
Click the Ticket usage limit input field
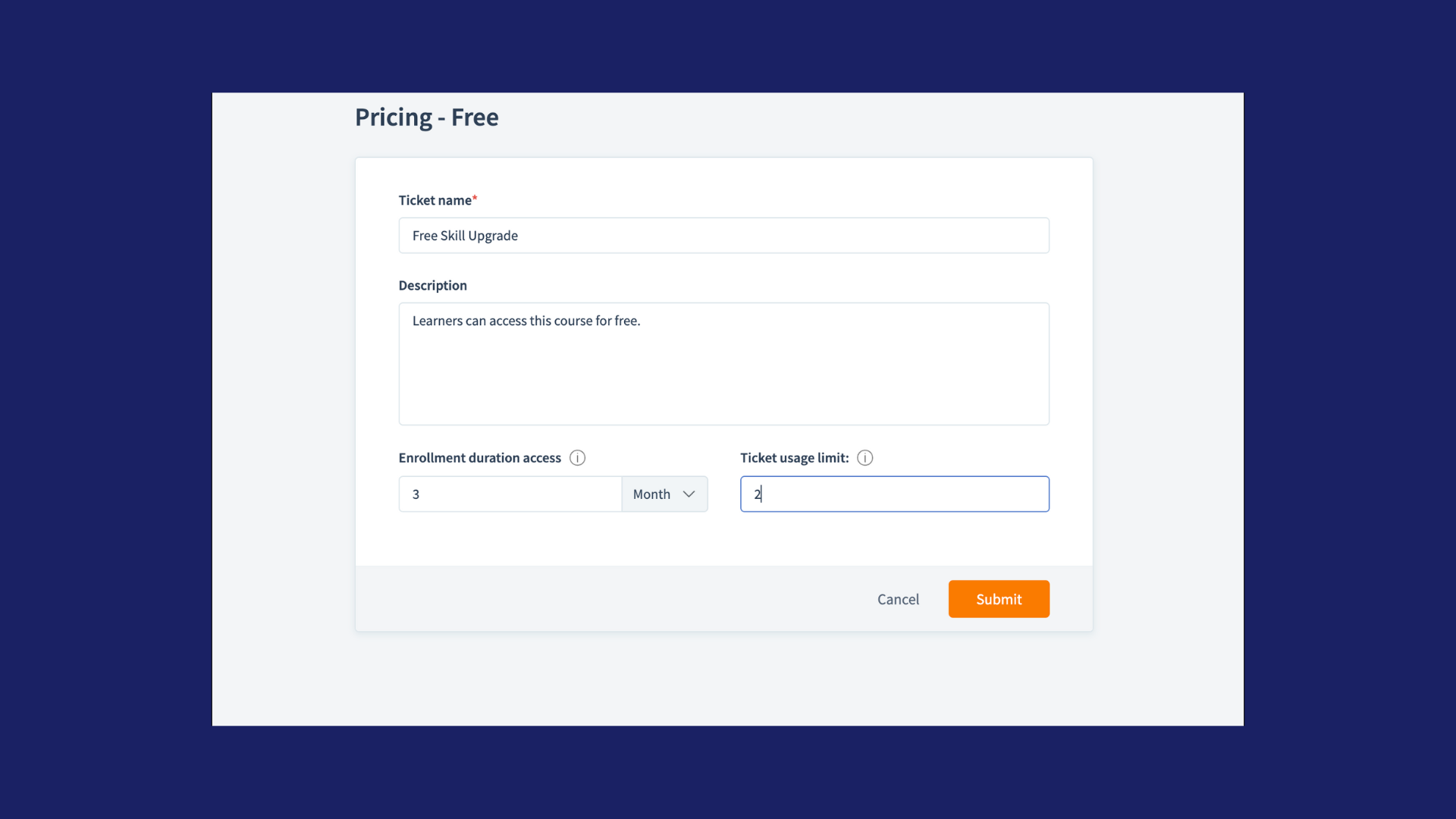(894, 494)
